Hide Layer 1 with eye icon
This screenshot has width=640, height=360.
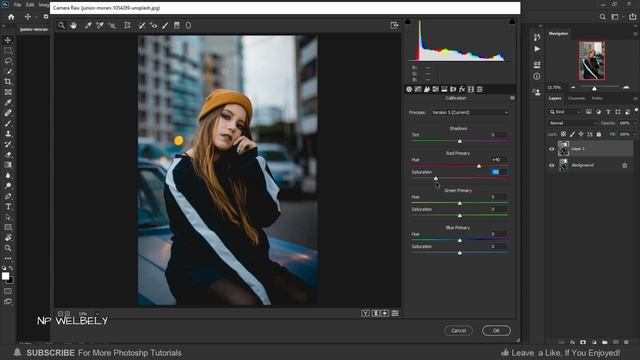551,149
